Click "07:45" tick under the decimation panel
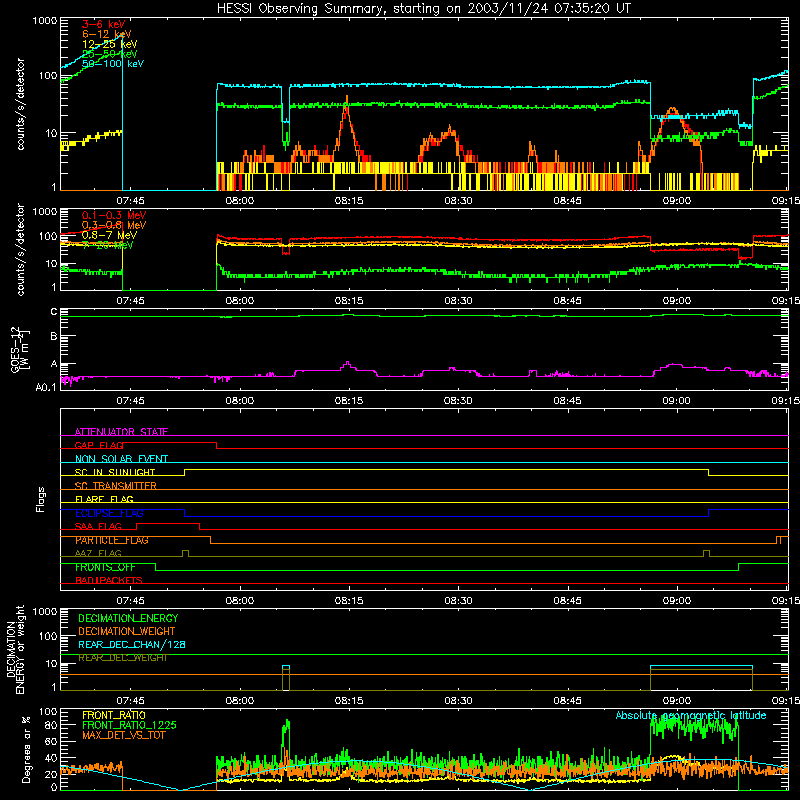This screenshot has width=800, height=800. (130, 701)
